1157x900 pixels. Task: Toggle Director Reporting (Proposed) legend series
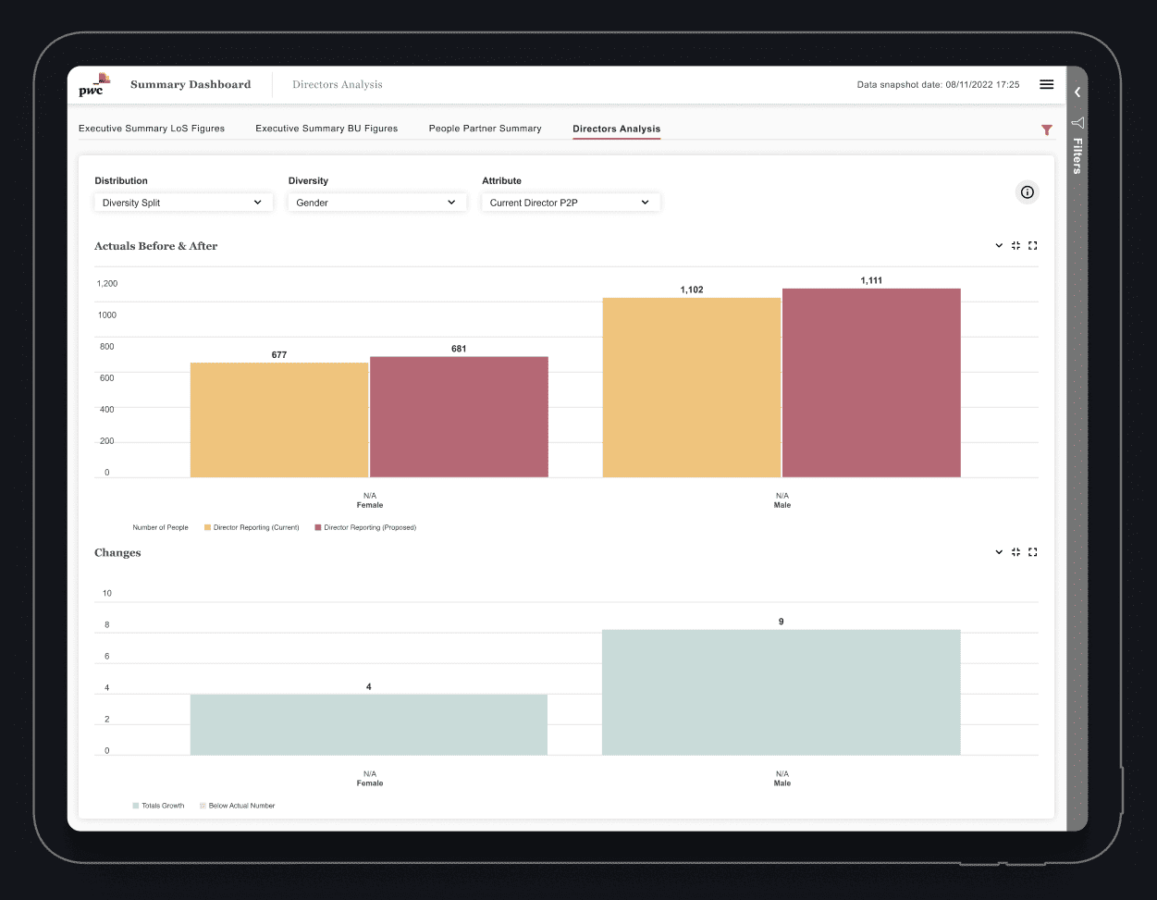[364, 527]
